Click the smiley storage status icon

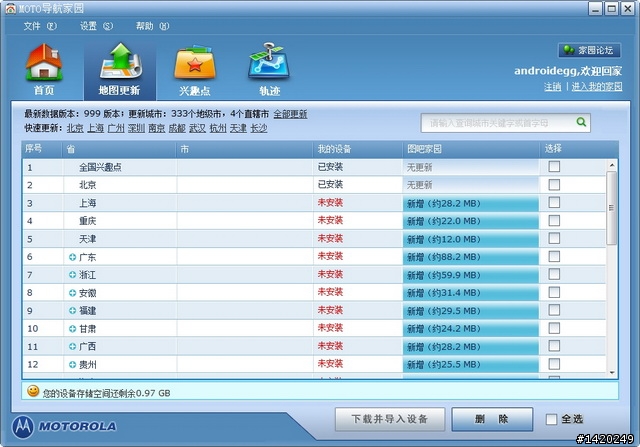pyautogui.click(x=33, y=391)
